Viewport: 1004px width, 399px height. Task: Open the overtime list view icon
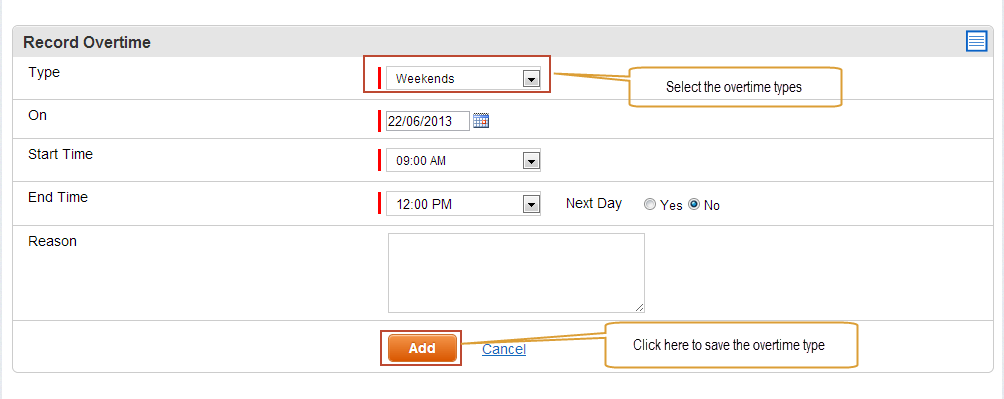tap(976, 42)
